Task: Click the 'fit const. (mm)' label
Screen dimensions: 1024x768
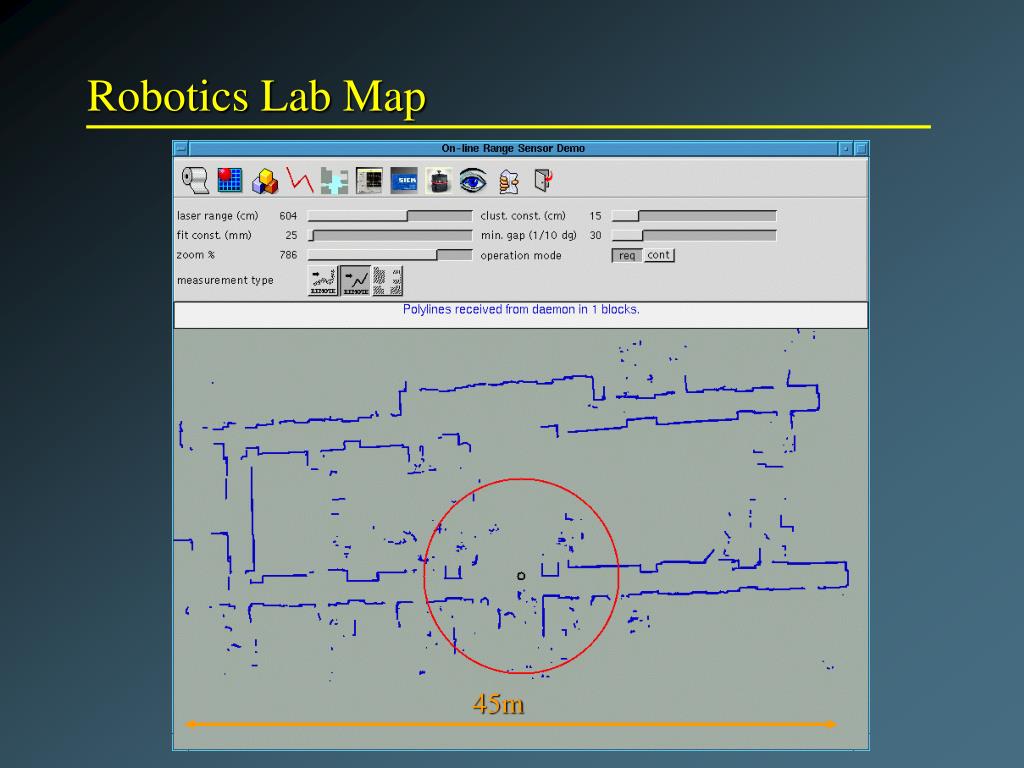Action: 214,235
